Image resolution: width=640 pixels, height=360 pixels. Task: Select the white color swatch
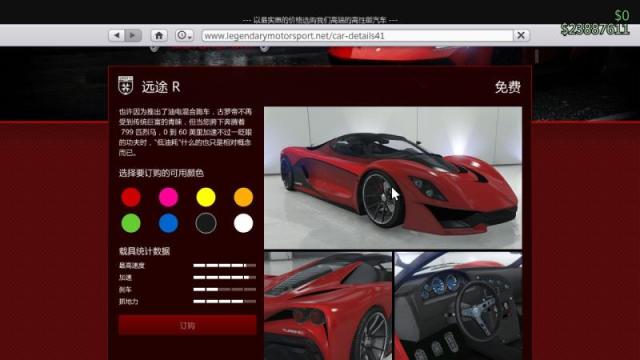coord(243,223)
